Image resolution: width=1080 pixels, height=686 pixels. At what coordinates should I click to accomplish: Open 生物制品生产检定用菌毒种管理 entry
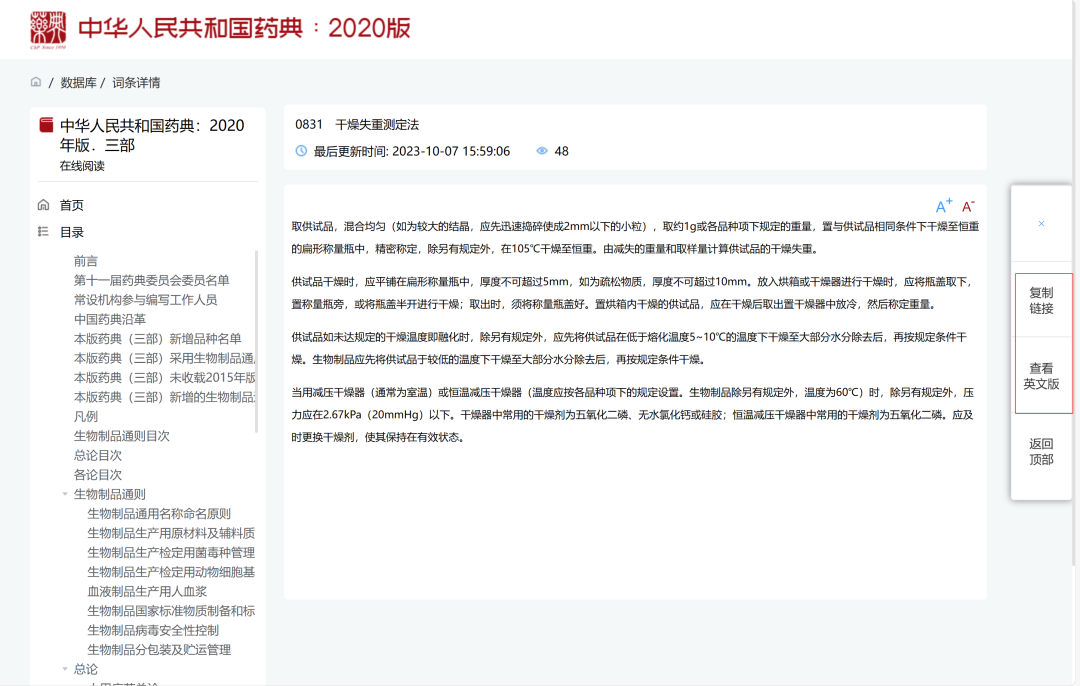[172, 552]
